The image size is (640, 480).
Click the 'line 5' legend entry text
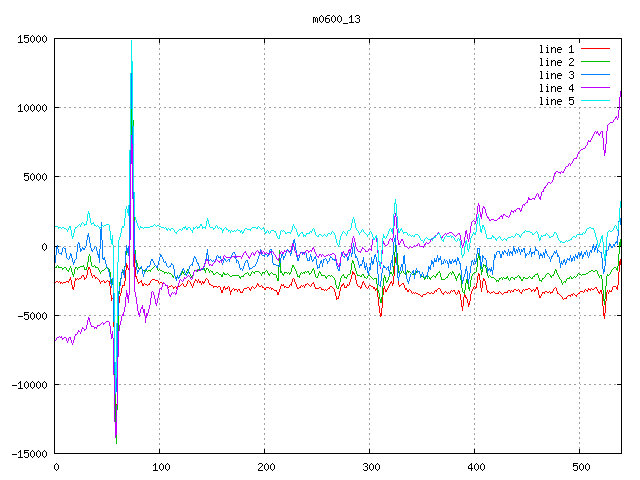[557, 101]
